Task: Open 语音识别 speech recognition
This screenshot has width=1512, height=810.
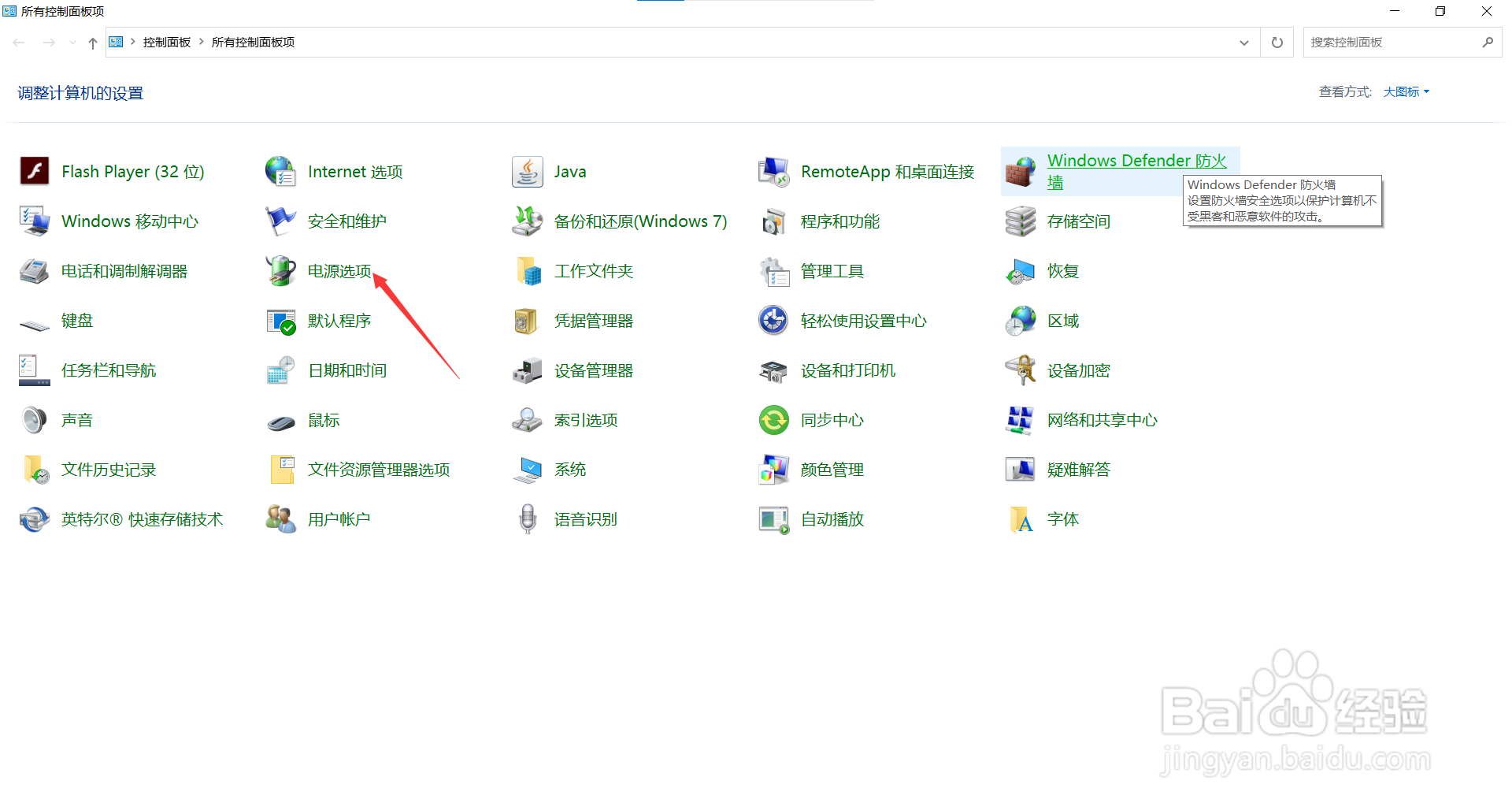Action: tap(585, 518)
